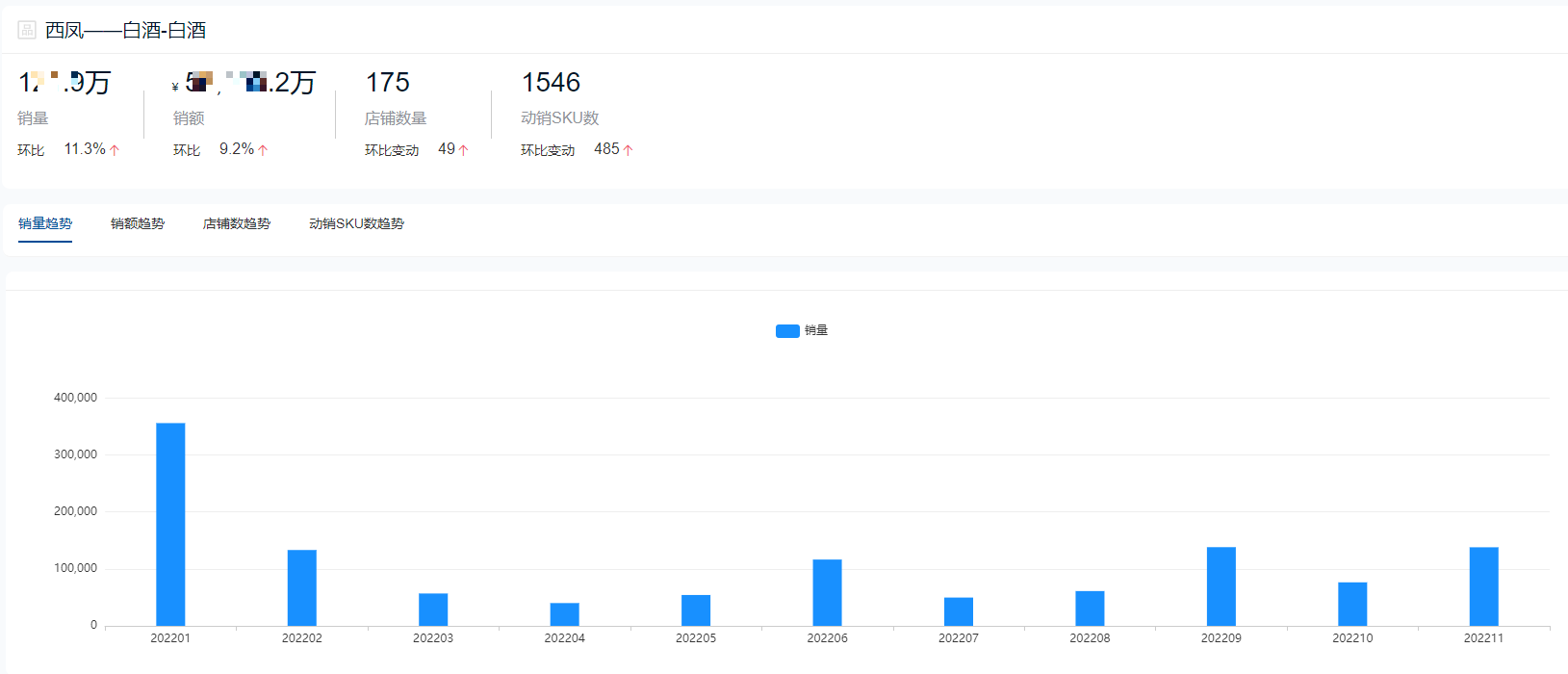Click the 环比变动 value 49
Screen dimensions: 1568x674
(x=447, y=149)
